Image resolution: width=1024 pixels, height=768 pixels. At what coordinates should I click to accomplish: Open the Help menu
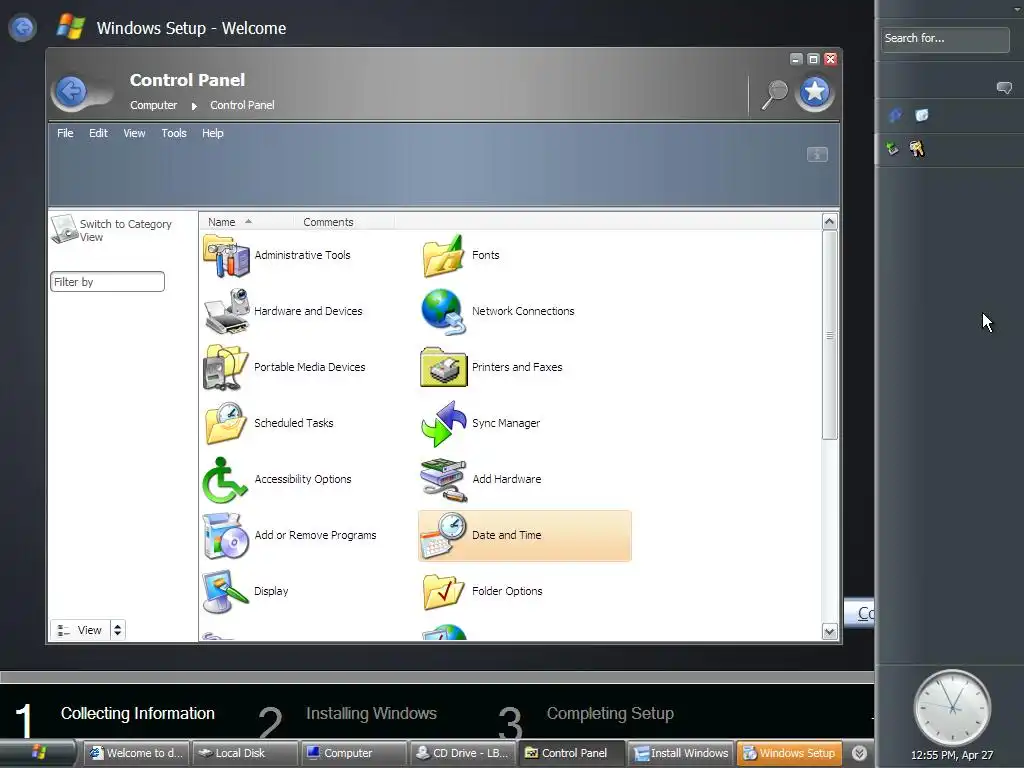pyautogui.click(x=213, y=133)
